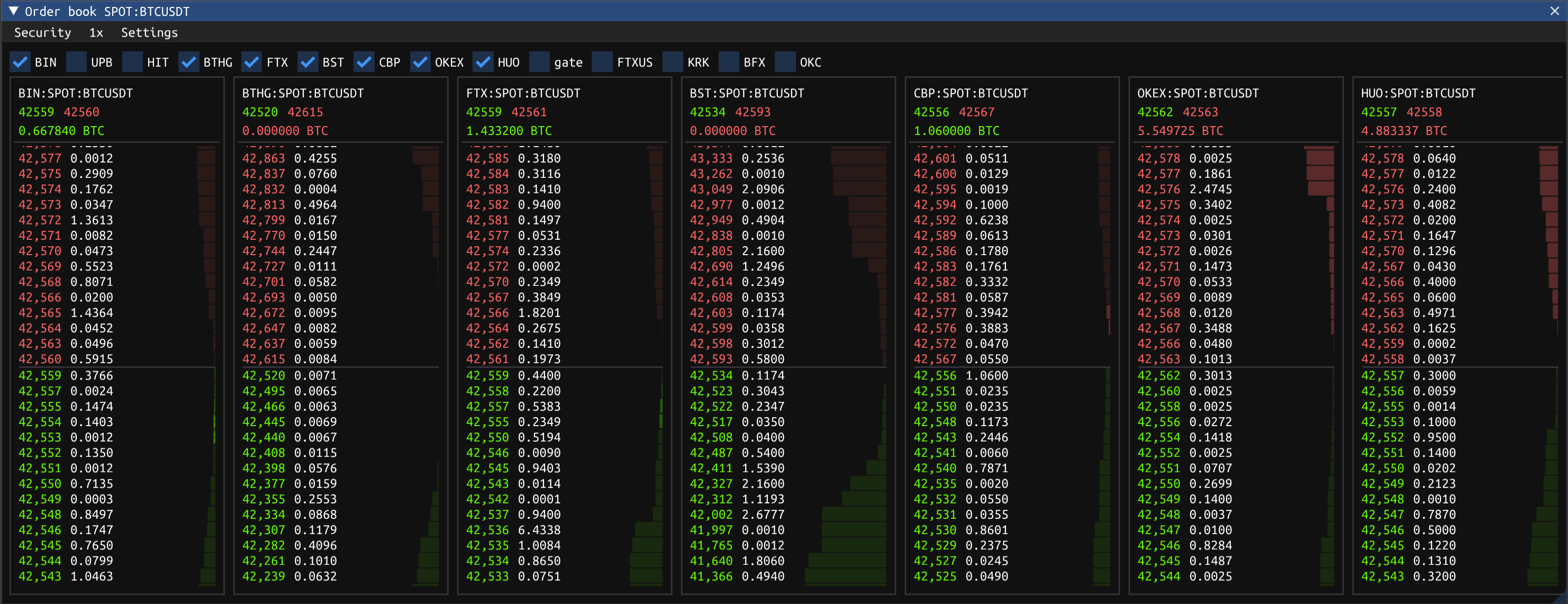This screenshot has width=1568, height=604.
Task: Select BTHG ask row 42,813 0.4964
Action: coord(340,204)
